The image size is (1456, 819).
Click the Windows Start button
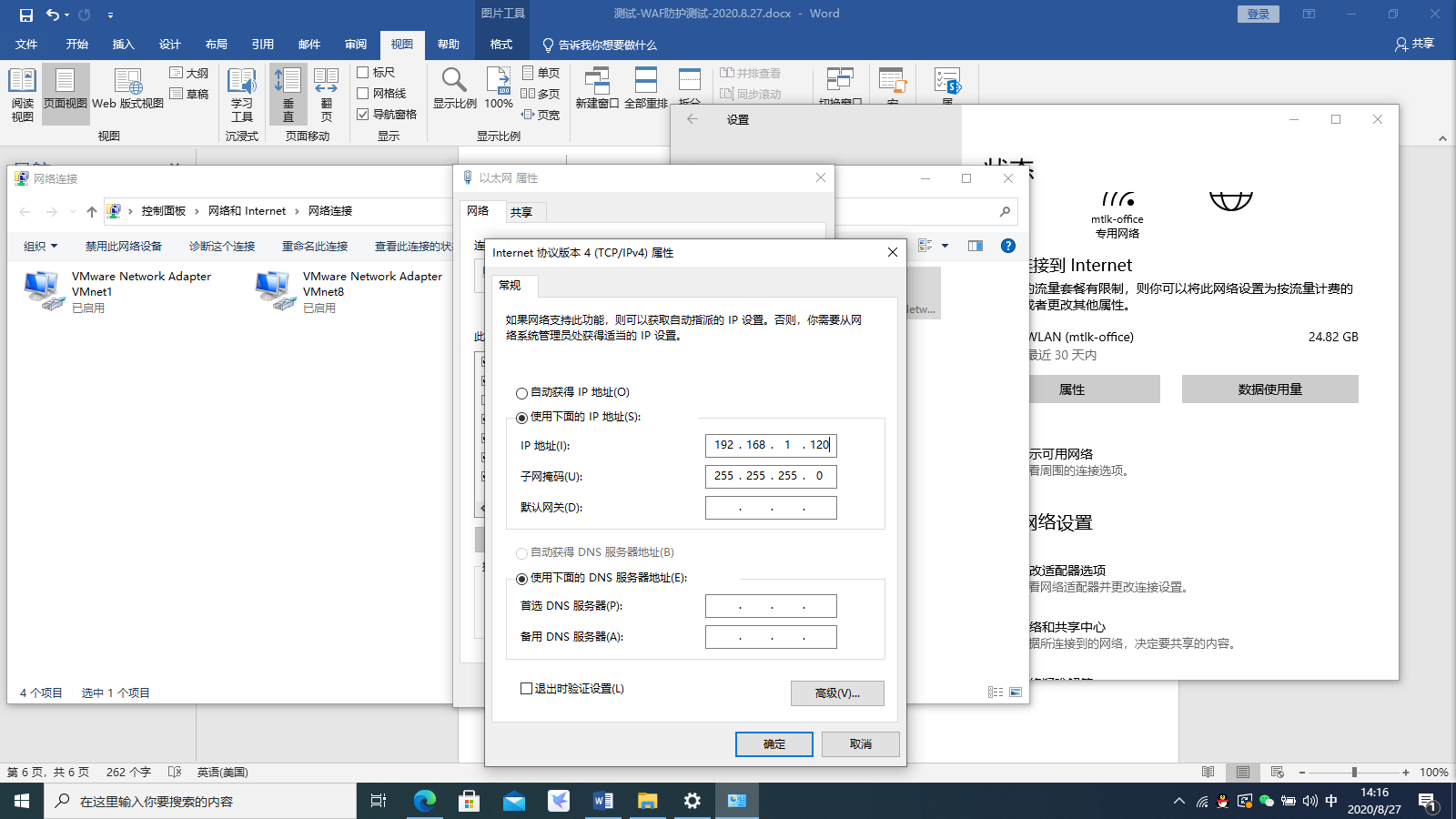pyautogui.click(x=22, y=801)
